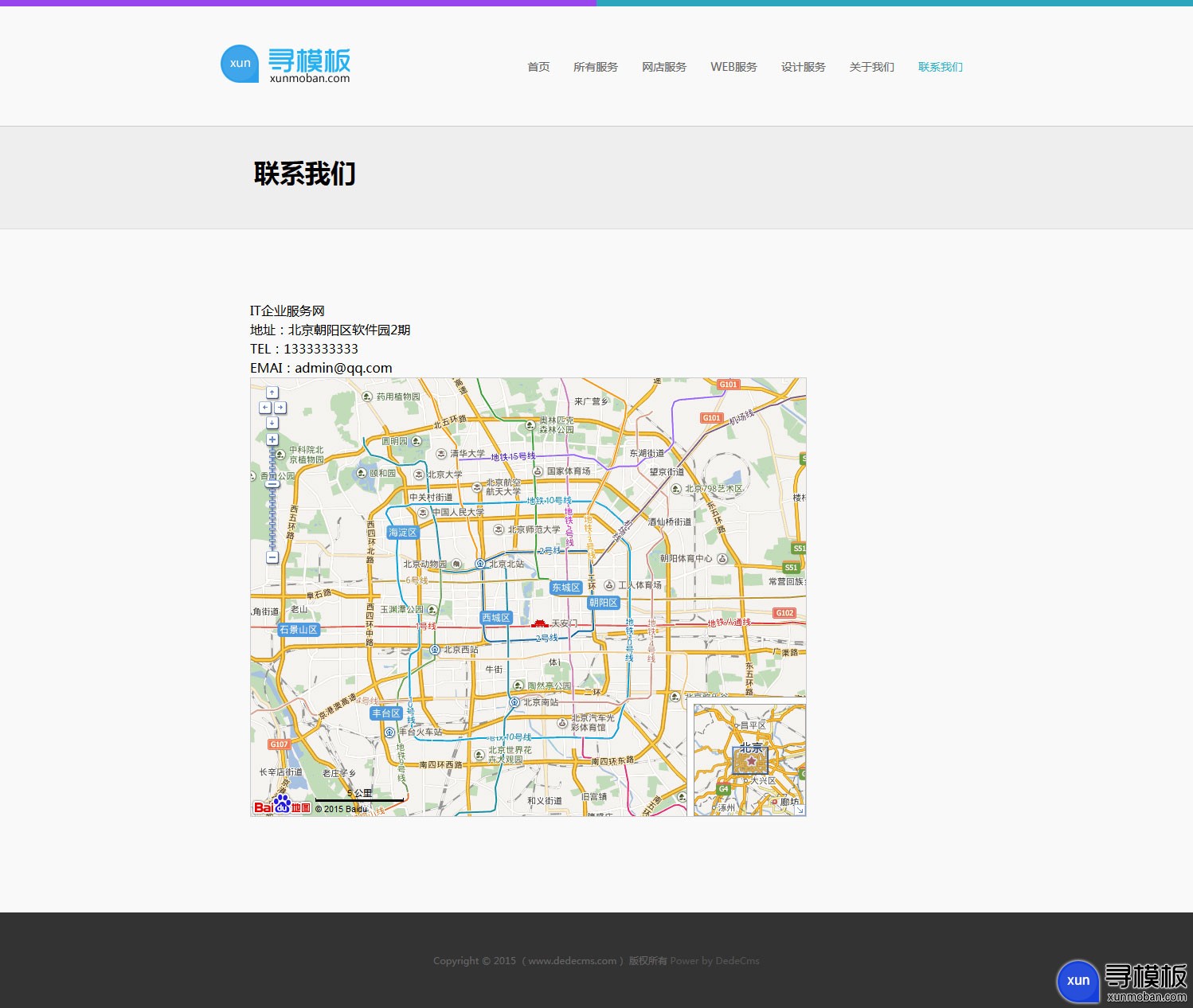
Task: Click the 北京大学 university marker
Action: pyautogui.click(x=418, y=475)
